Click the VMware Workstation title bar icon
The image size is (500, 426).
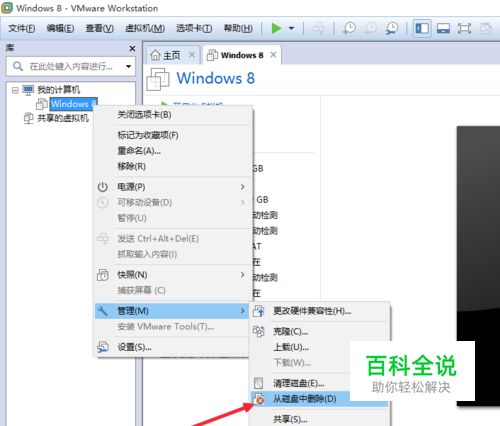click(7, 8)
